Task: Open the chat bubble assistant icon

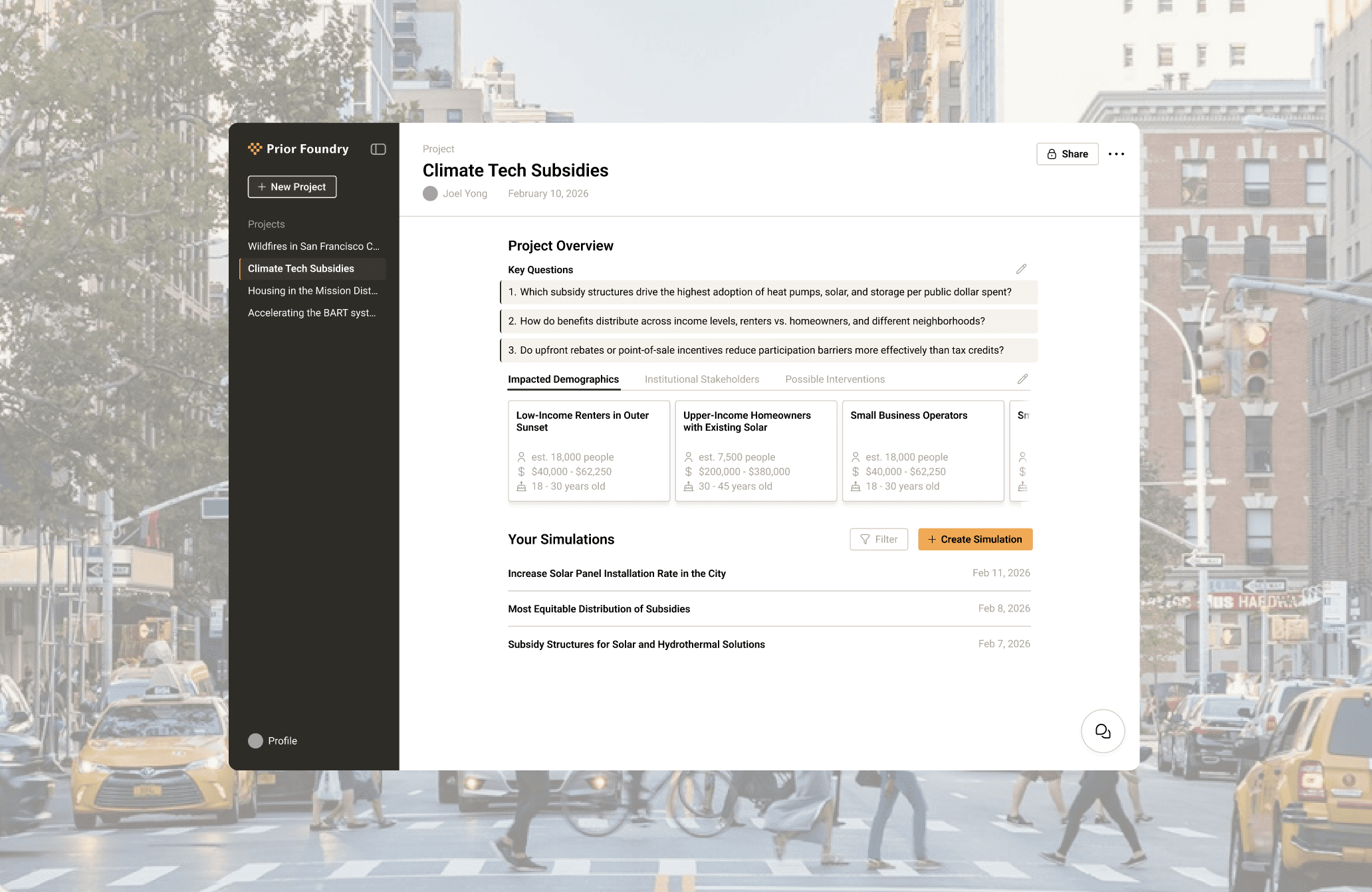Action: (1103, 731)
